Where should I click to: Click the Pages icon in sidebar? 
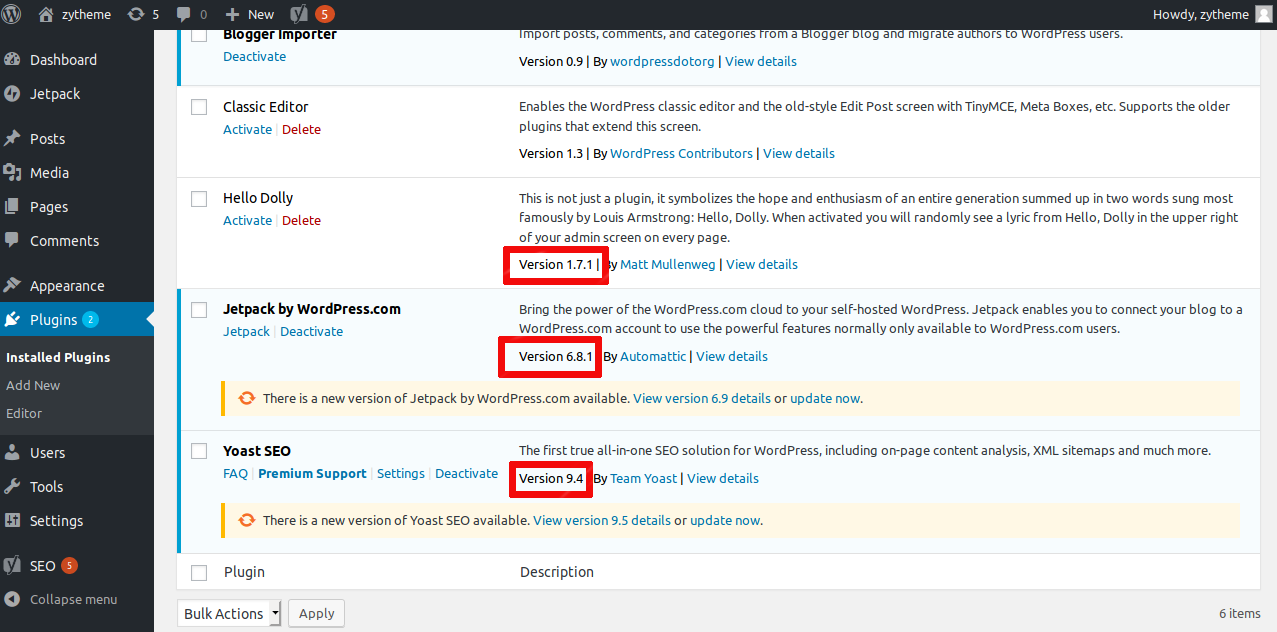point(13,207)
